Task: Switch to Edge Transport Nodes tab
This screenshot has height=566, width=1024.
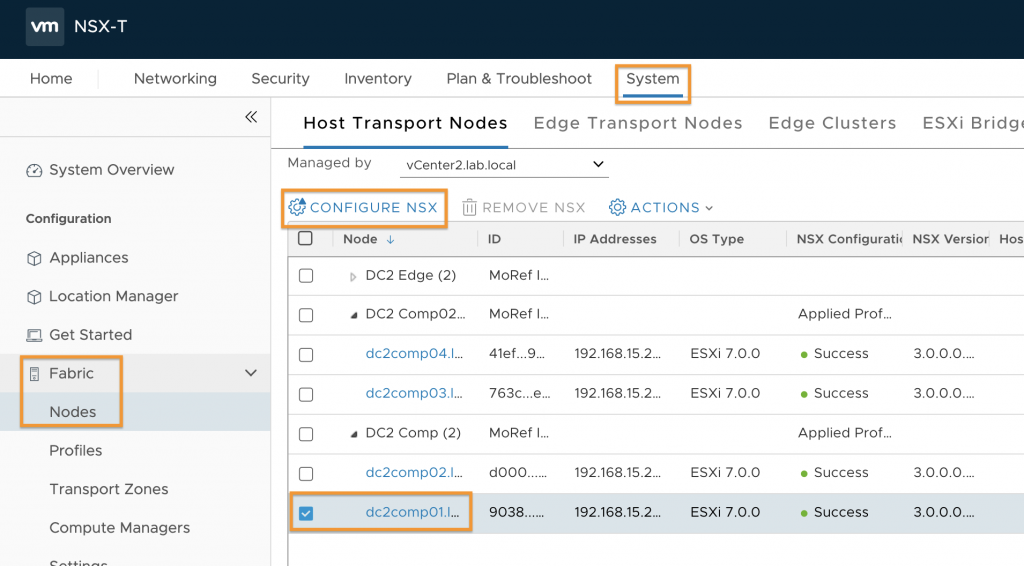Action: pos(638,123)
